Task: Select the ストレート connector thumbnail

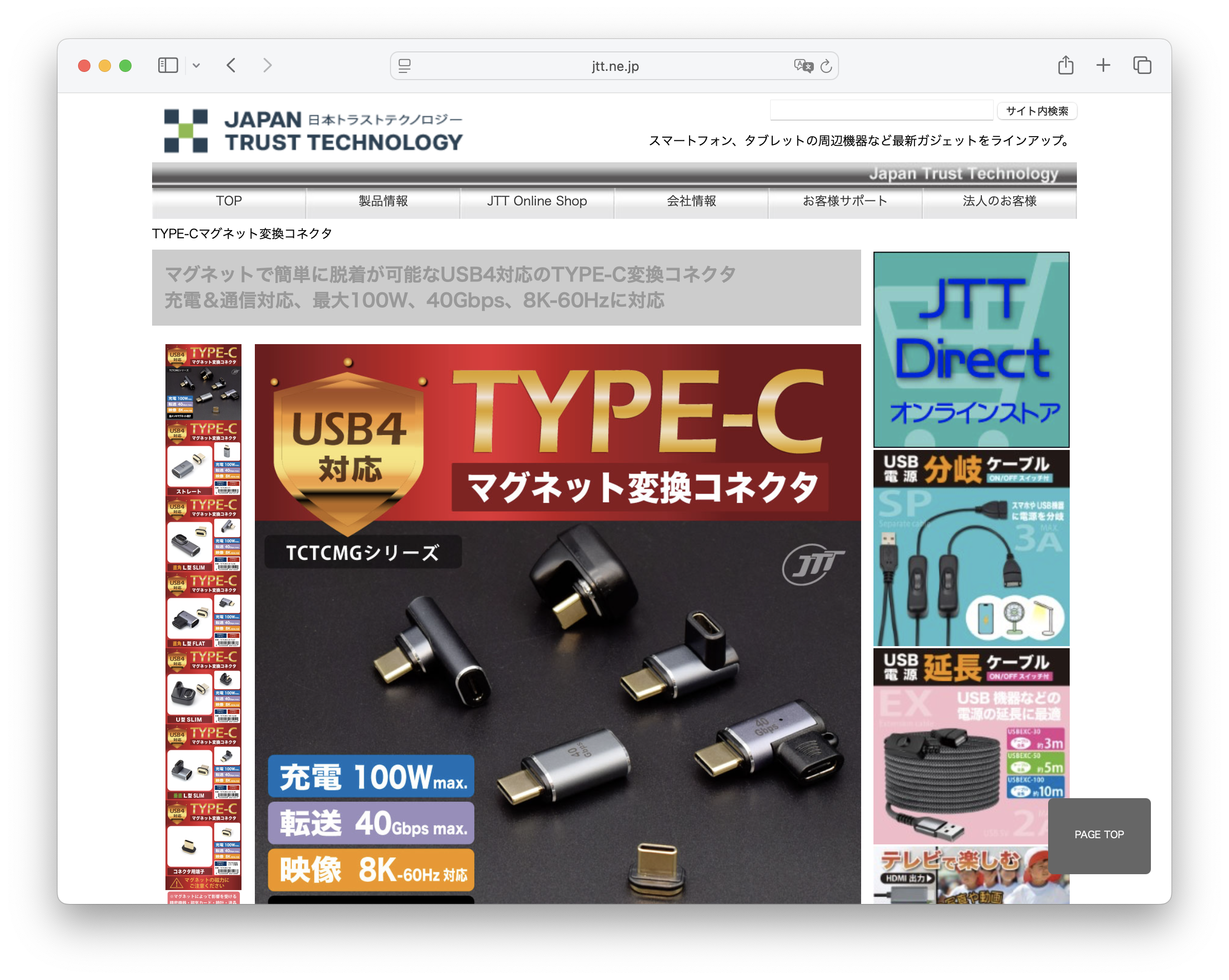Action: point(203,458)
